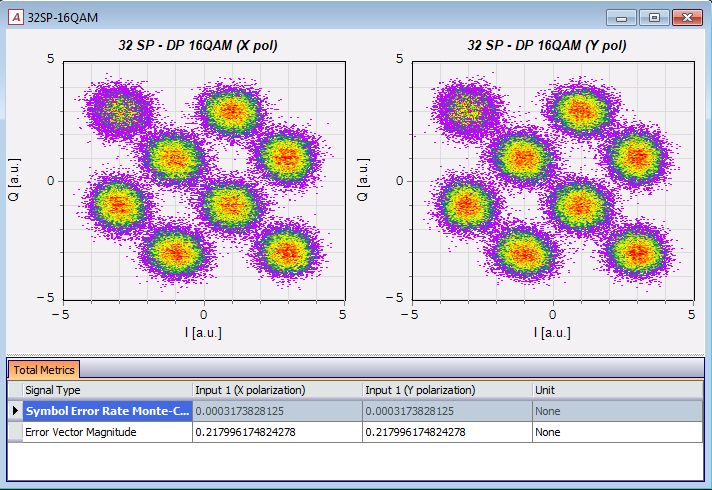Select the Y polarization Error Vector Magnitude value
Image resolution: width=712 pixels, height=490 pixels.
coord(446,432)
